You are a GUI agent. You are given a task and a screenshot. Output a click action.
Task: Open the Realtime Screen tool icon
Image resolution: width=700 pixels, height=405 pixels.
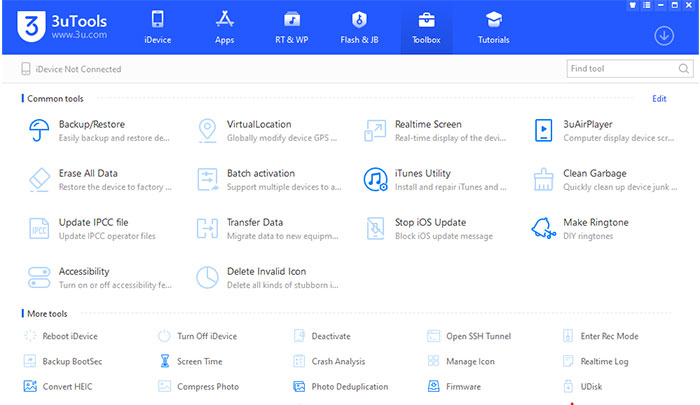coord(375,130)
